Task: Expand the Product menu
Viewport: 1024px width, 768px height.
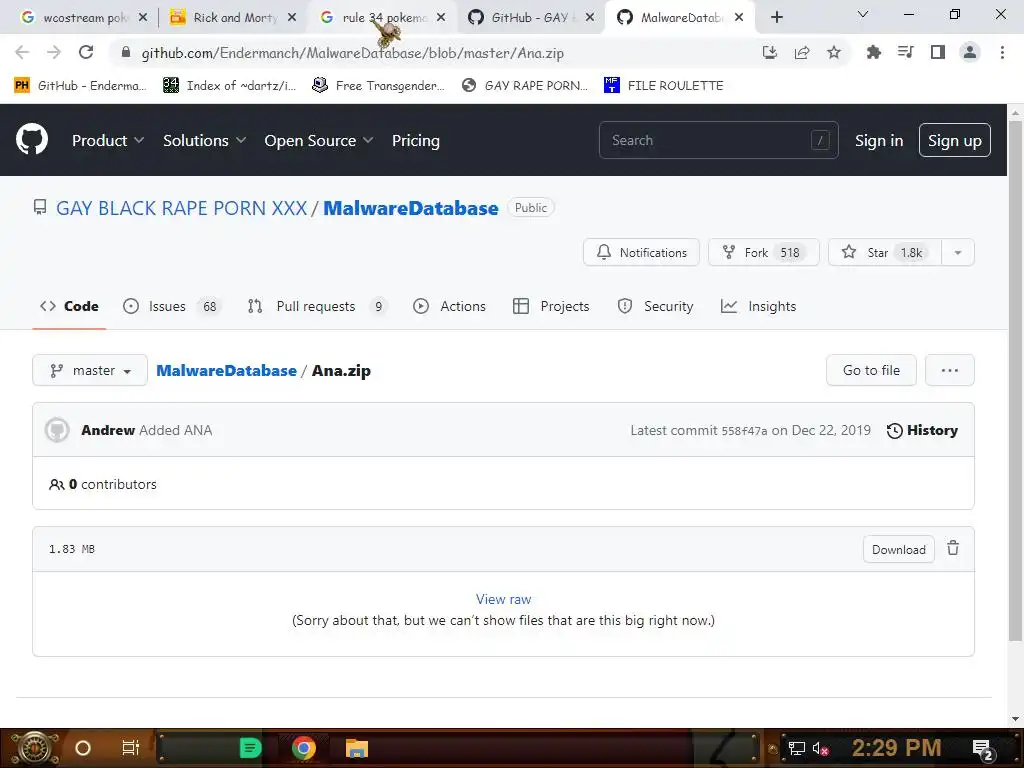Action: click(108, 140)
